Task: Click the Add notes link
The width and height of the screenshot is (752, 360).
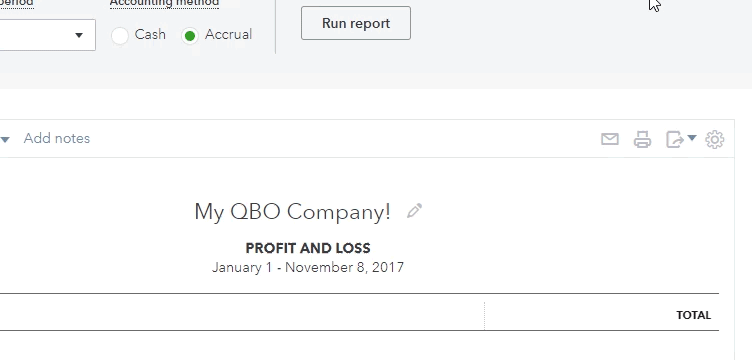Action: [57, 139]
